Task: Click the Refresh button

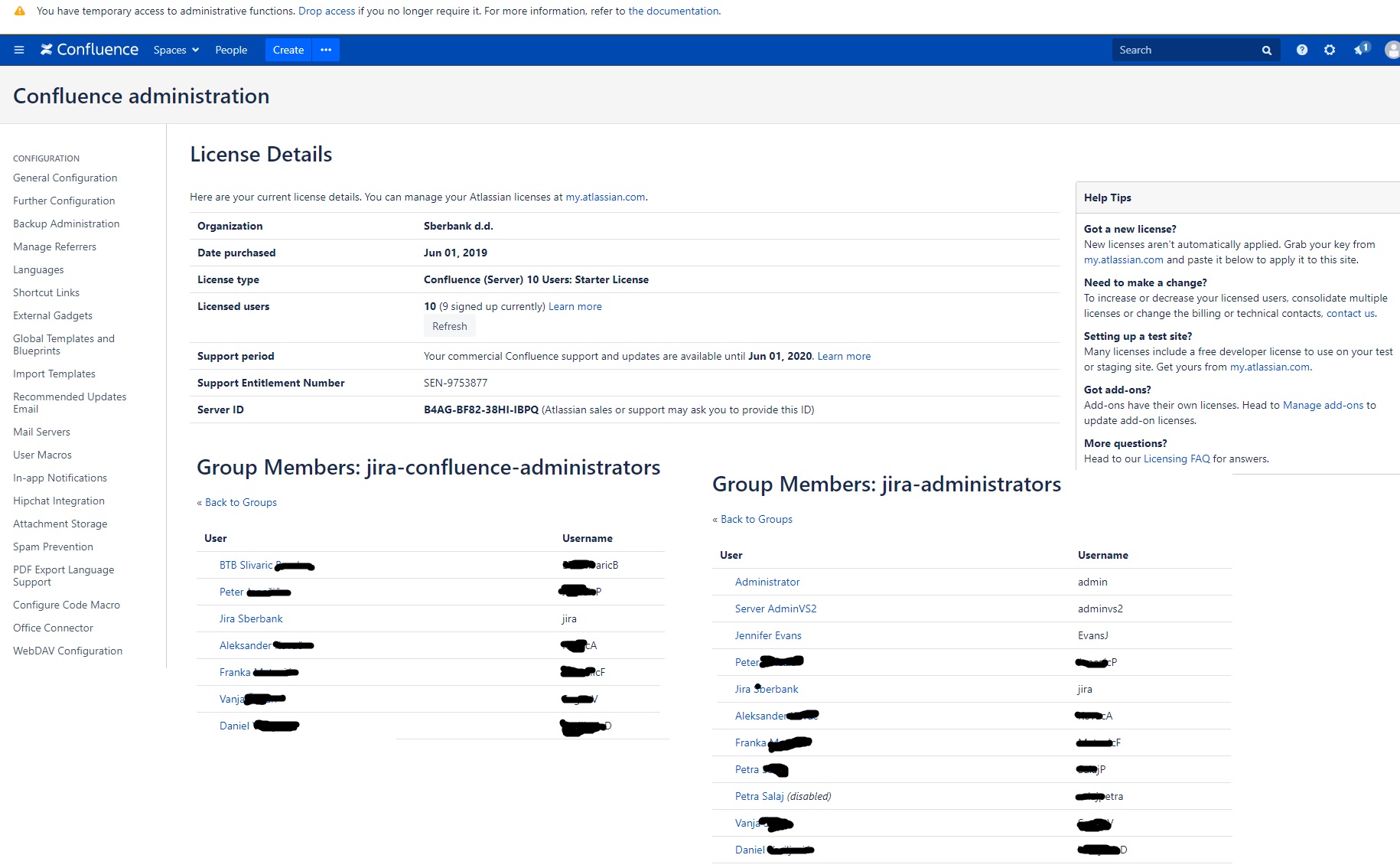Action: (450, 326)
